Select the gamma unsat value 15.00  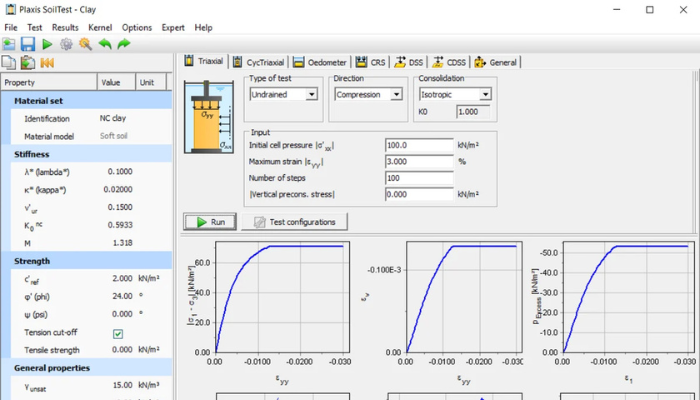[x=122, y=385]
